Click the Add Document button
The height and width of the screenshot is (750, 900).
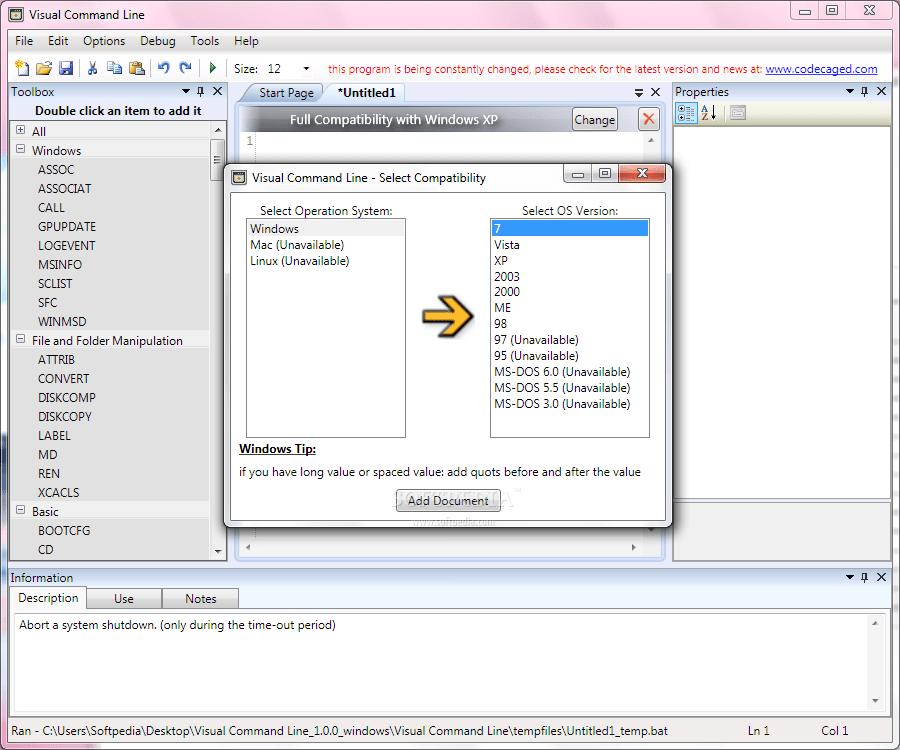(x=448, y=500)
